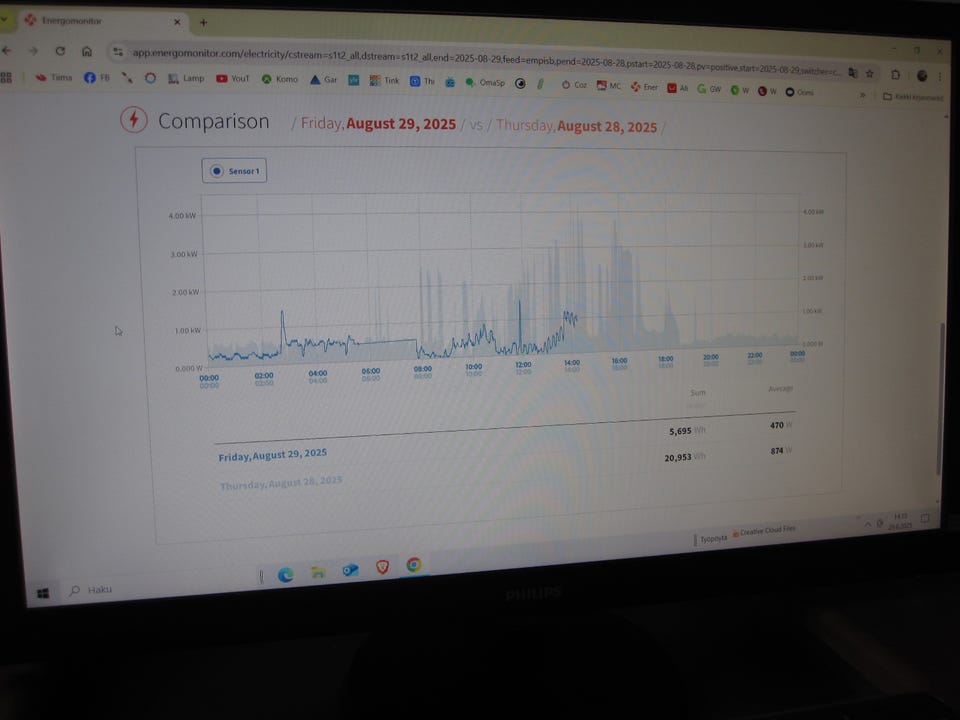Open the Tink bookmark
The width and height of the screenshot is (960, 720).
coord(384,81)
